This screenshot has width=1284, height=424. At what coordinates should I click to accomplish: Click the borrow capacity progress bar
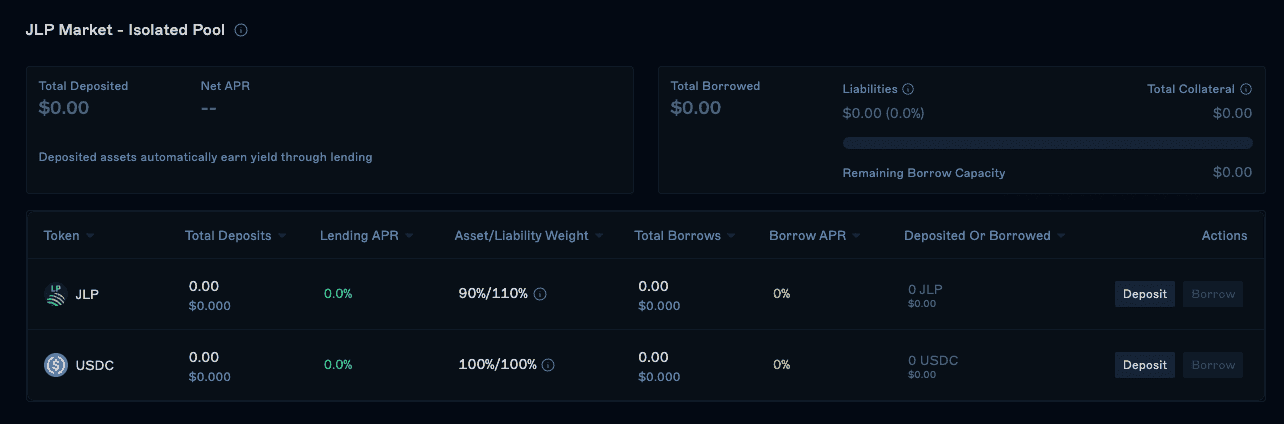[x=1047, y=143]
